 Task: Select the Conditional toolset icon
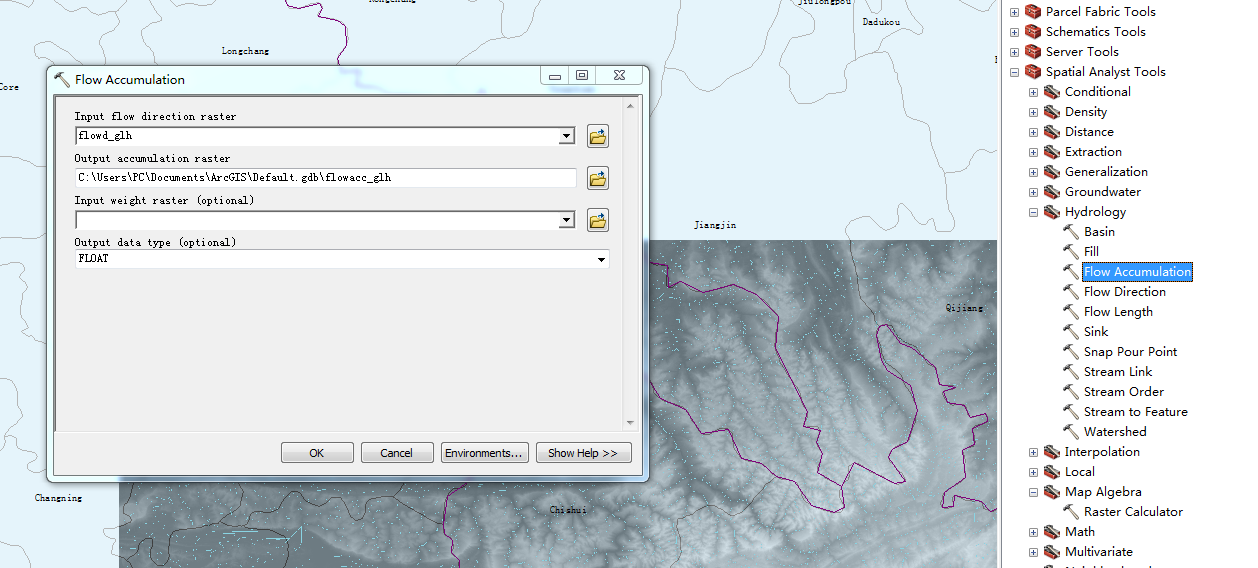coord(1052,92)
